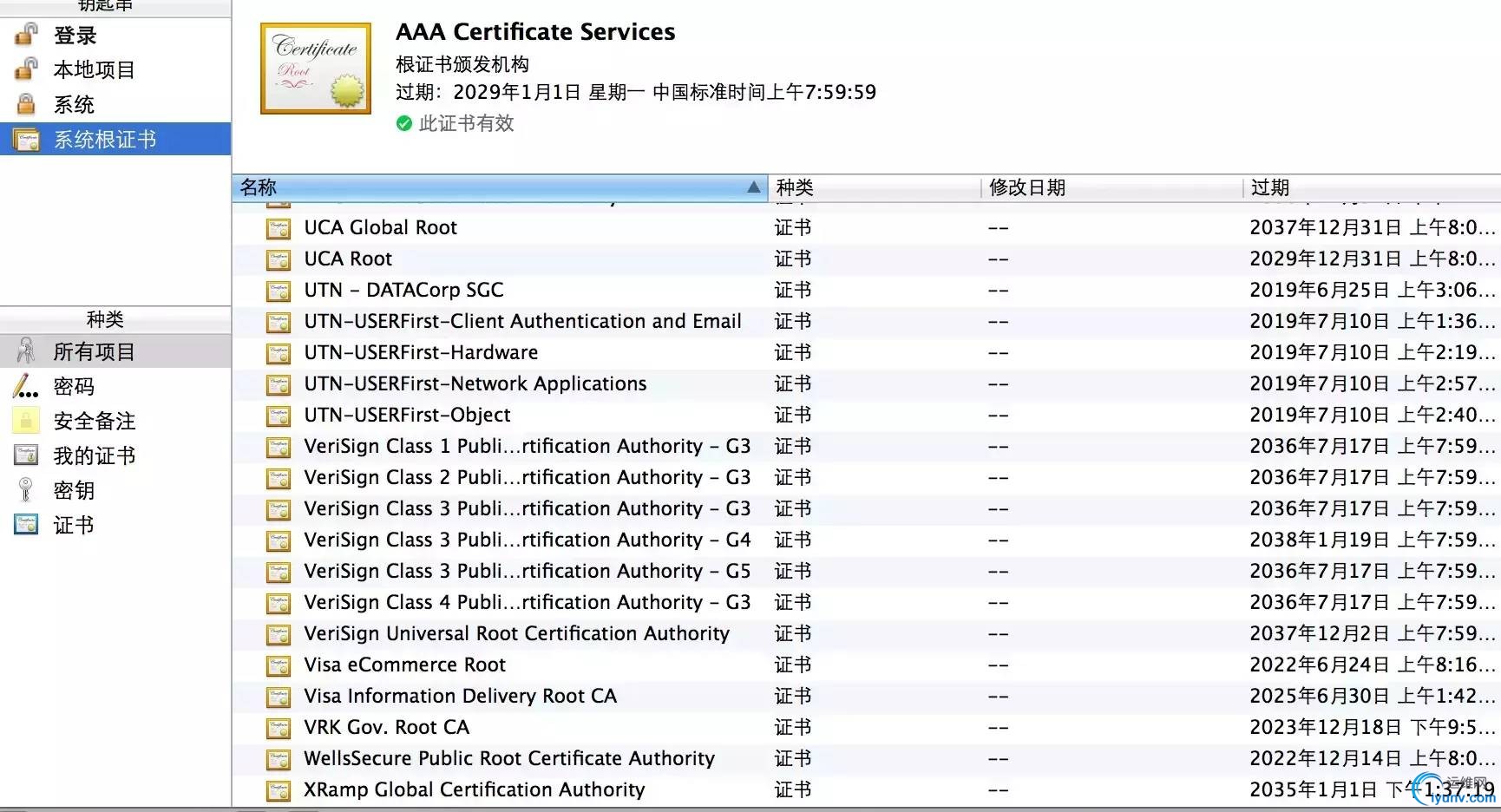
Task: Select the Visa eCommerce Root certificate
Action: pyautogui.click(x=866, y=665)
